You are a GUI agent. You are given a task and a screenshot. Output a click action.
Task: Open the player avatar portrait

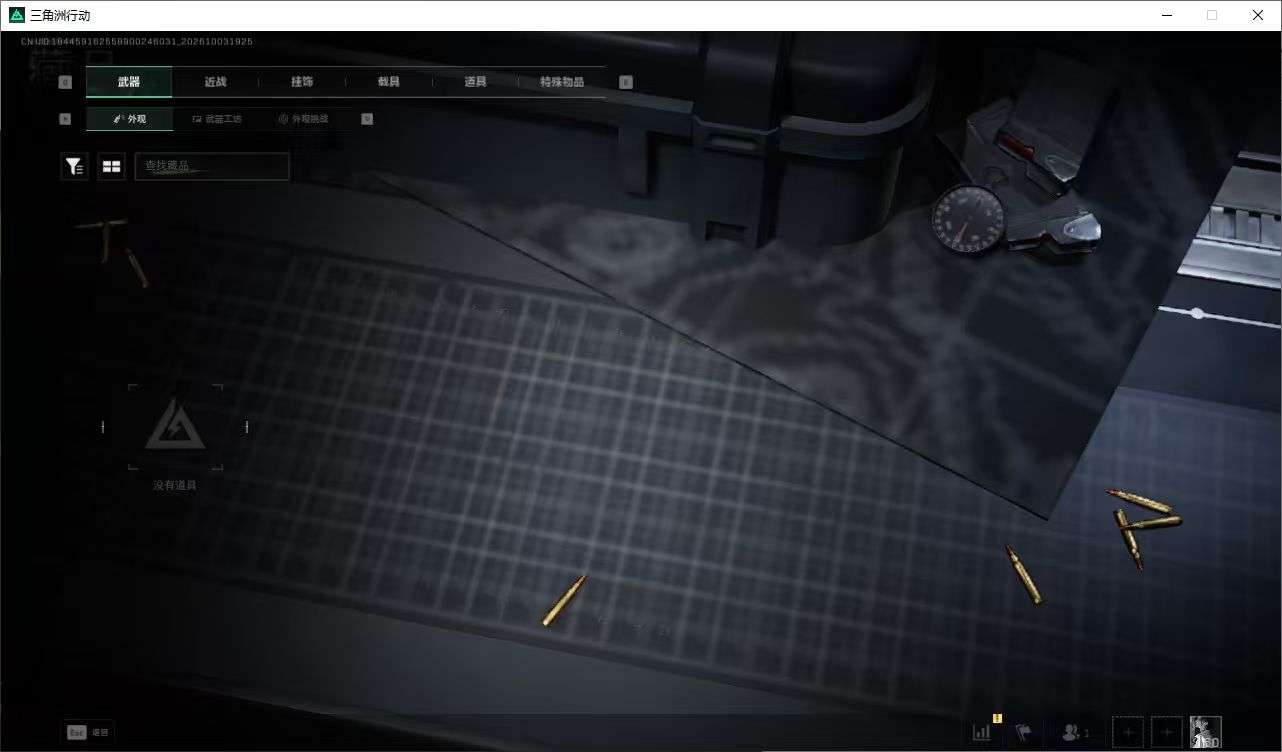[x=1206, y=732]
